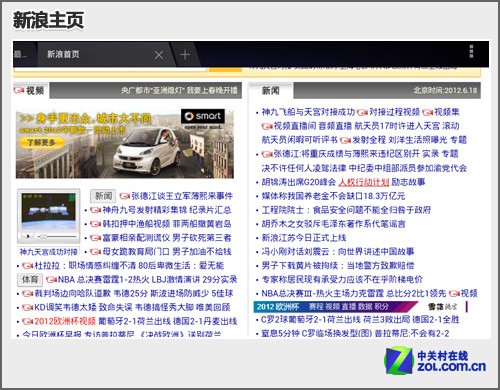Click the search input field under the tab bar
This screenshot has height=390, width=500.
point(110,69)
